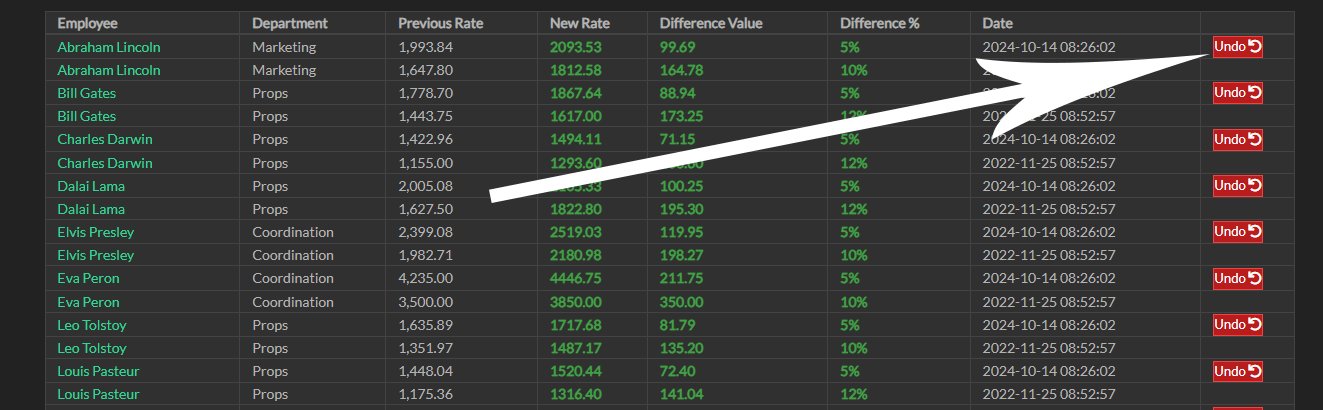Open Elvis Presley link in 2,399.08 row

(x=95, y=232)
